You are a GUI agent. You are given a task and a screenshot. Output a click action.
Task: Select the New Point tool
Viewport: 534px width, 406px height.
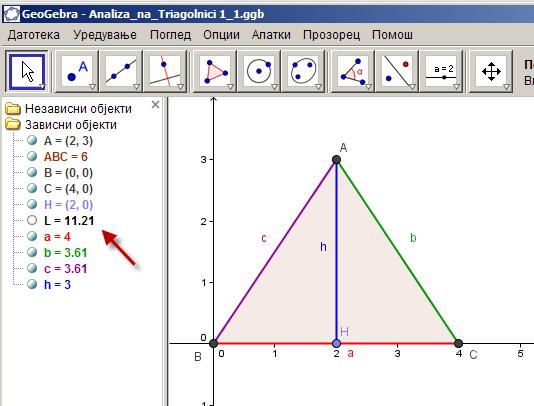(x=77, y=71)
